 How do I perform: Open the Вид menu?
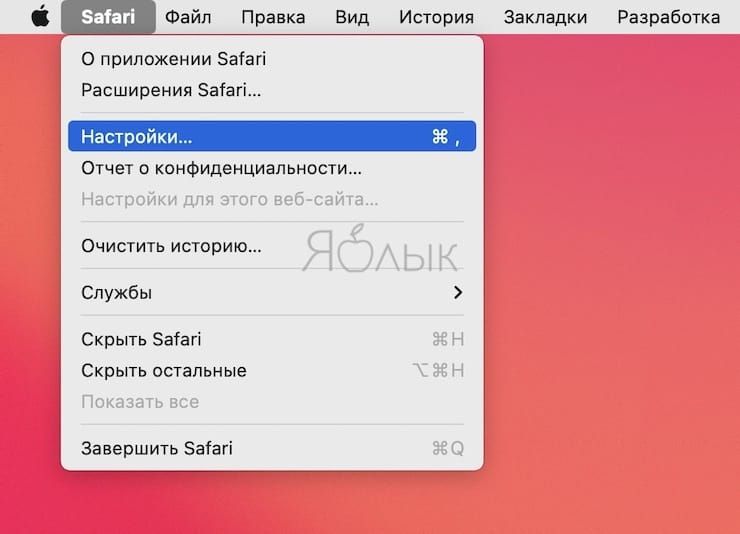352,17
